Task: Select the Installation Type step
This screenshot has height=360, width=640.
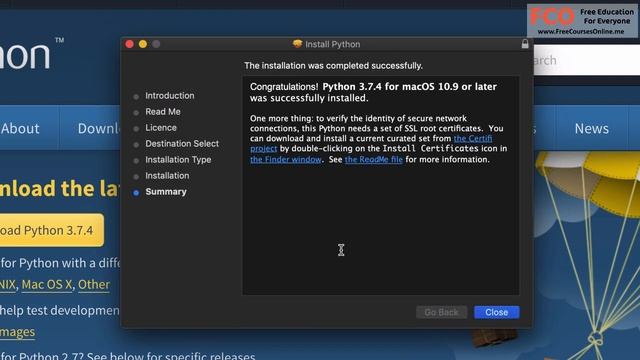Action: click(x=178, y=160)
